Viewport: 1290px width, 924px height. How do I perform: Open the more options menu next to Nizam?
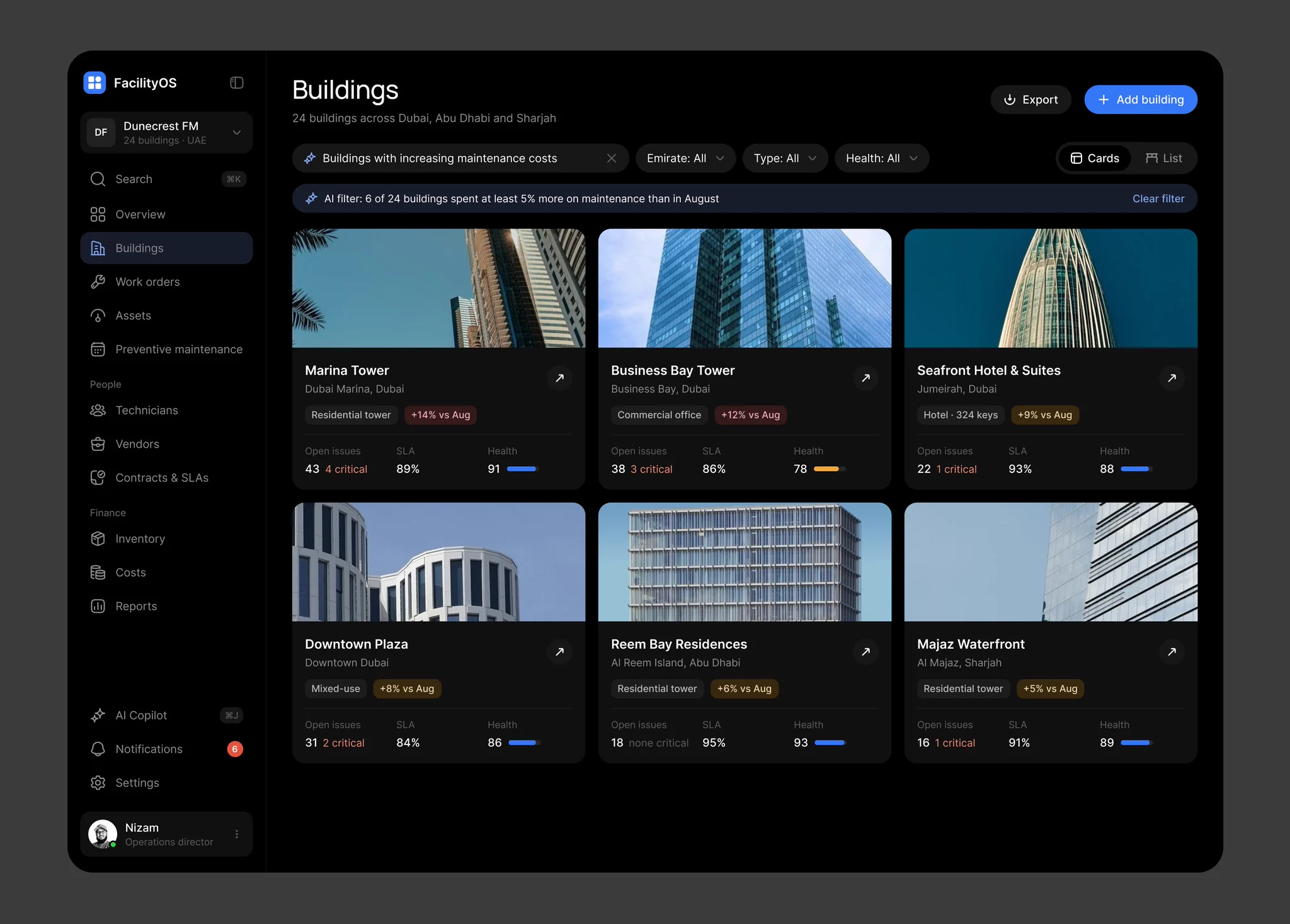point(237,834)
